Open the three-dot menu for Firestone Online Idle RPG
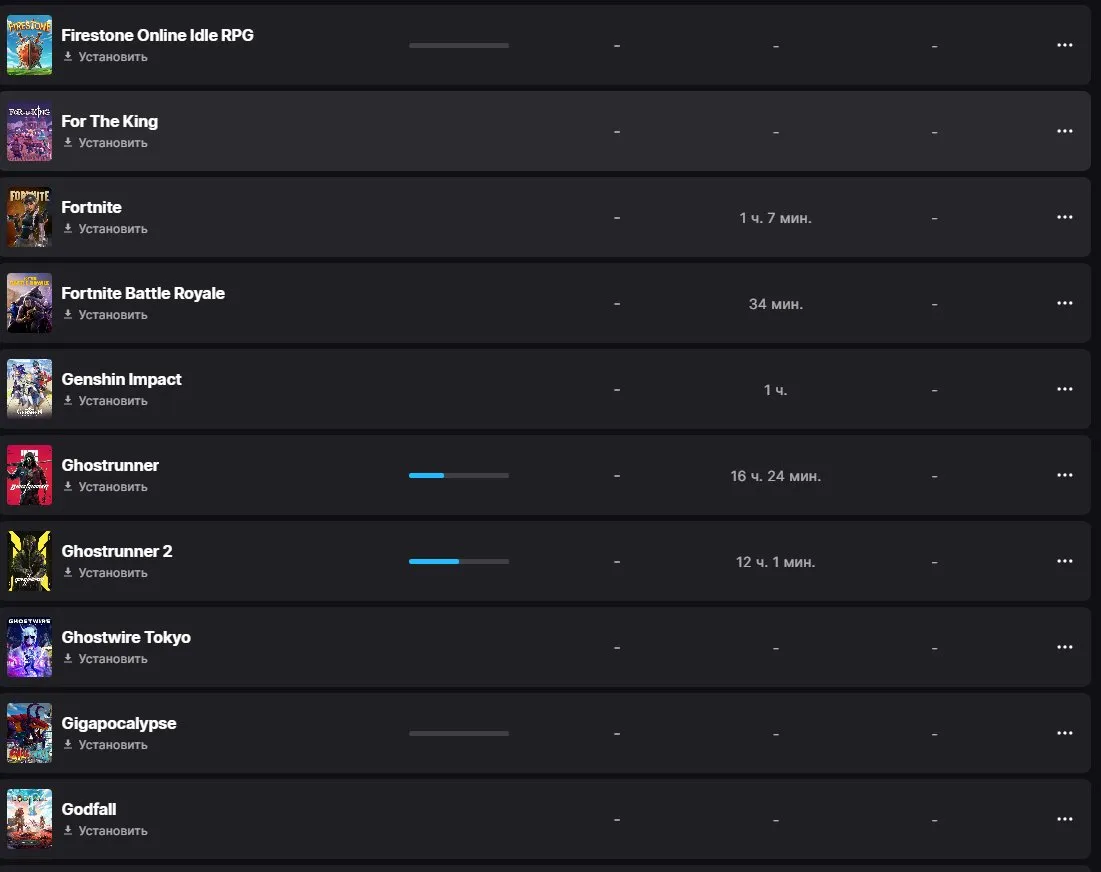This screenshot has height=872, width=1101. 1064,45
